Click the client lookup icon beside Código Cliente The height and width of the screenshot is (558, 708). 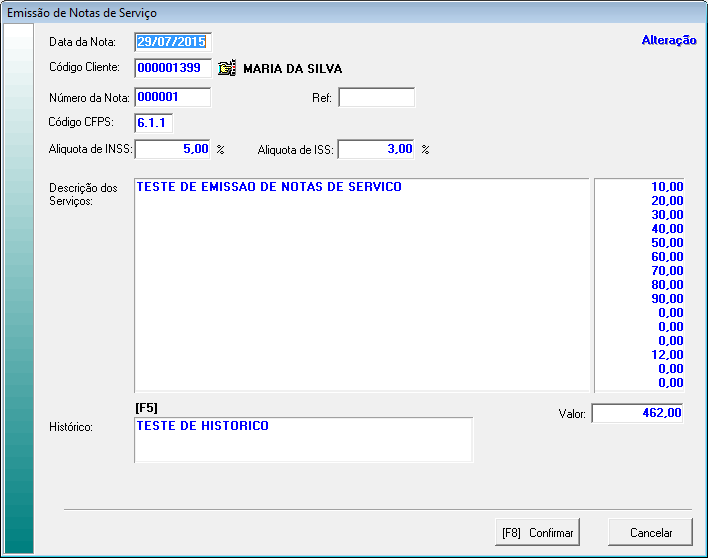coord(227,69)
